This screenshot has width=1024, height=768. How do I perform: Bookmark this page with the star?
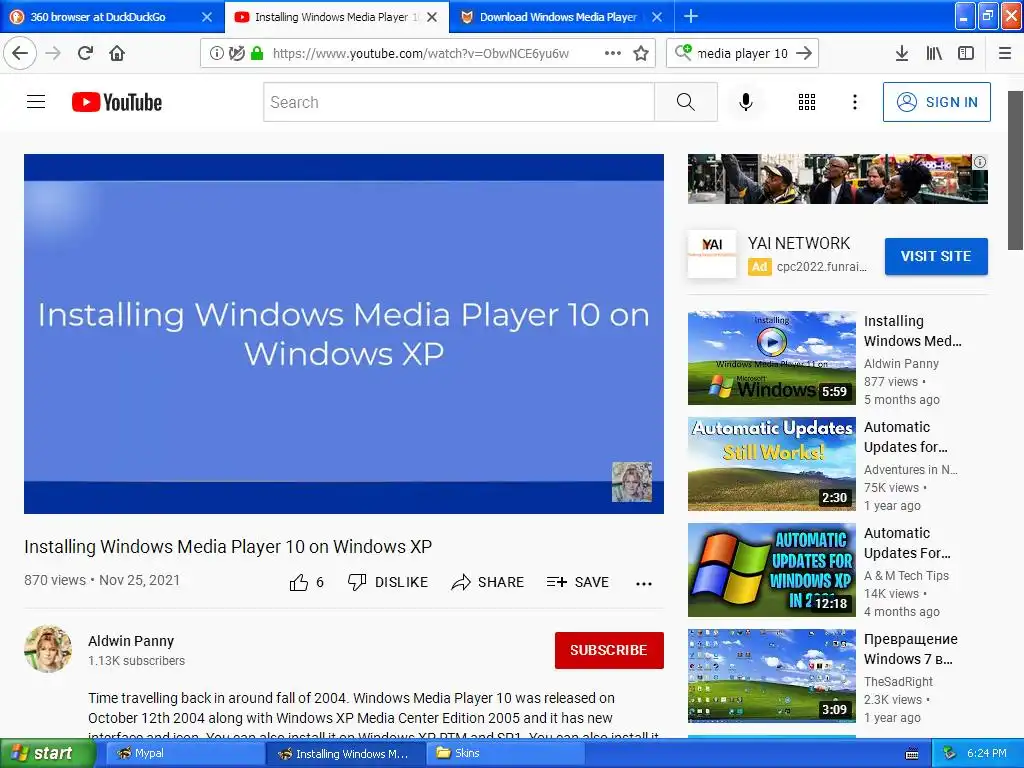pos(641,53)
